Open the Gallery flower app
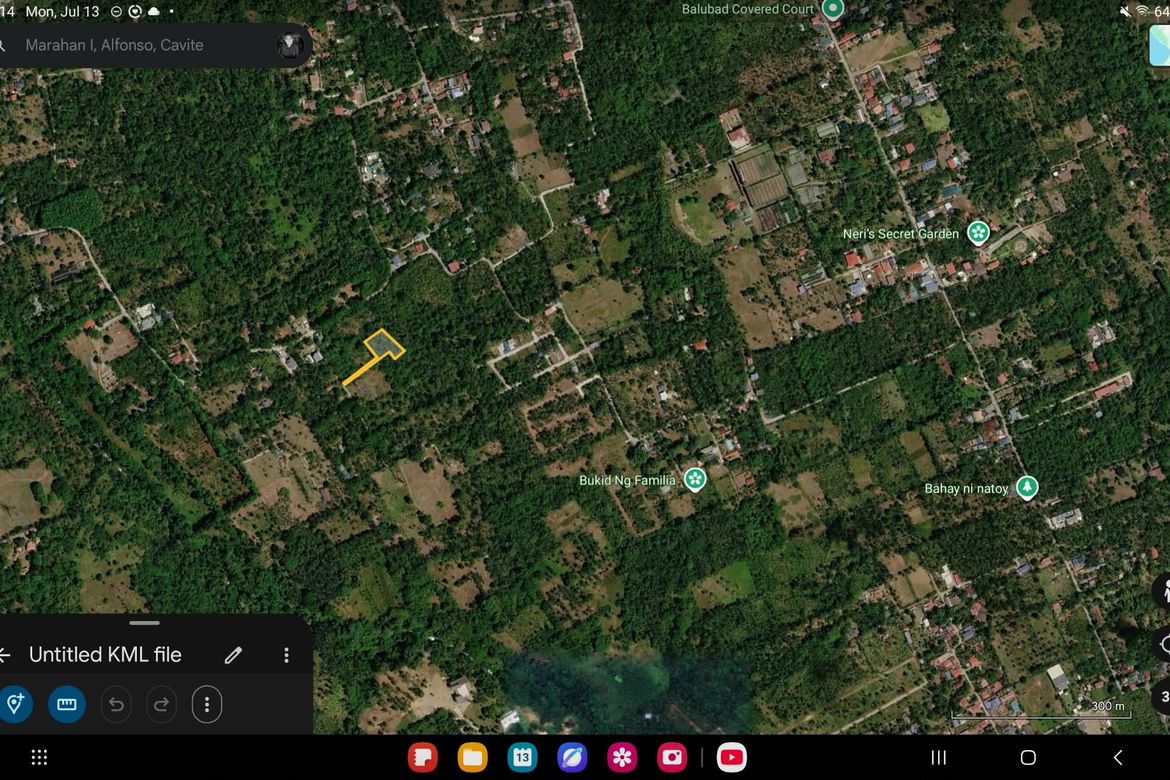The height and width of the screenshot is (780, 1170). (x=622, y=758)
